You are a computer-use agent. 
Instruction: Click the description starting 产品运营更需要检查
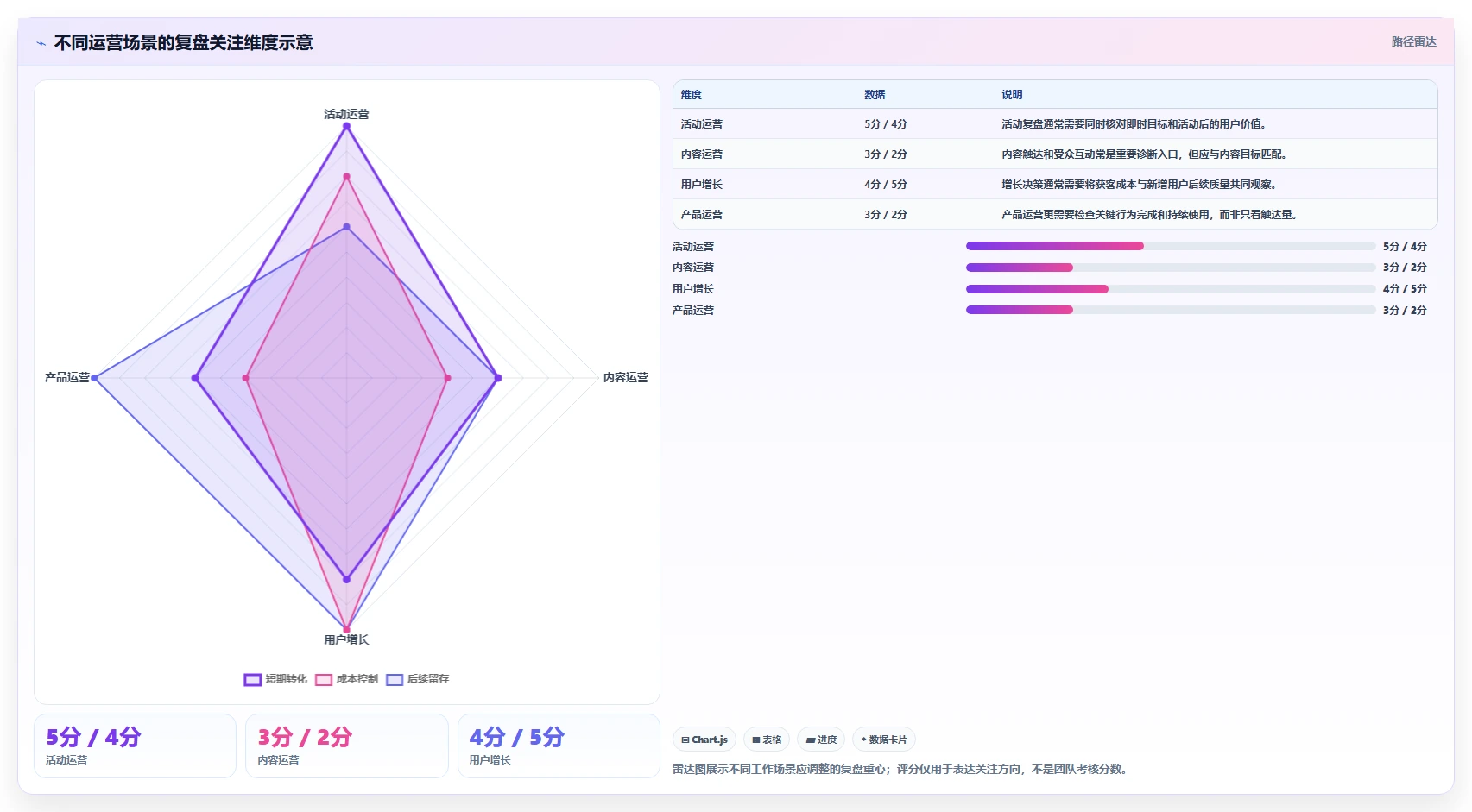[x=1149, y=215]
